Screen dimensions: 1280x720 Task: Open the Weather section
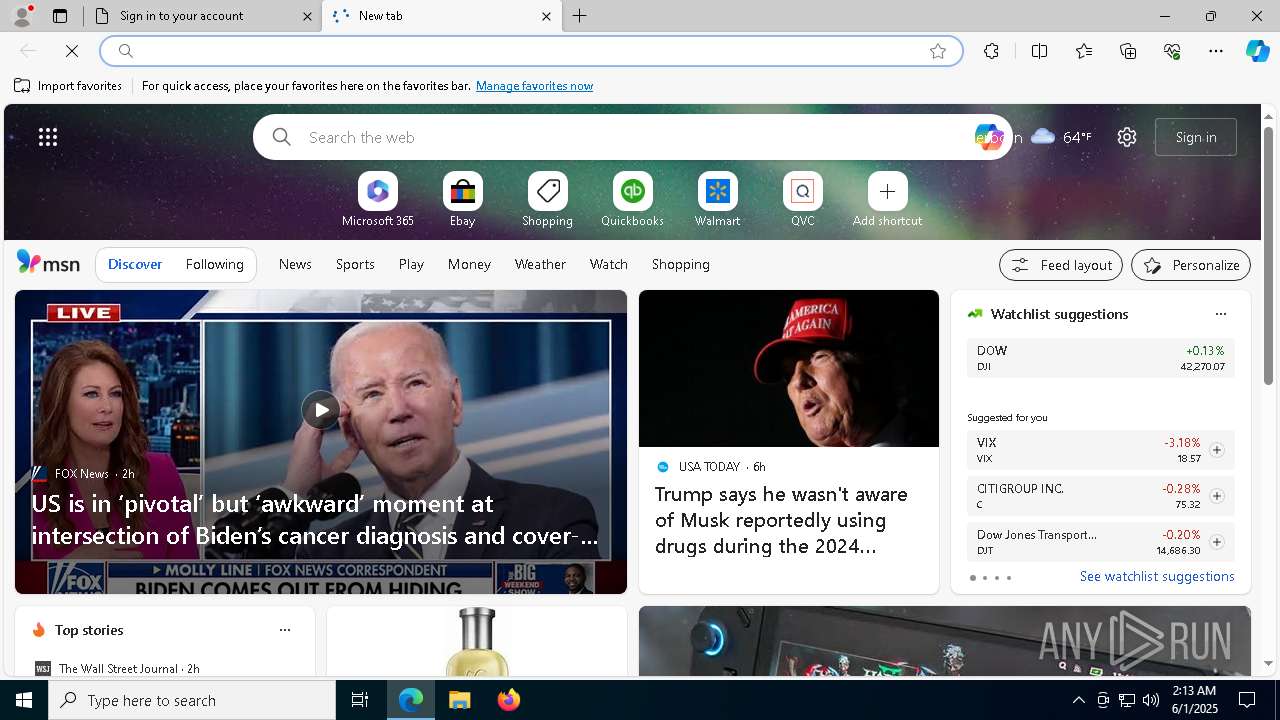click(x=540, y=264)
